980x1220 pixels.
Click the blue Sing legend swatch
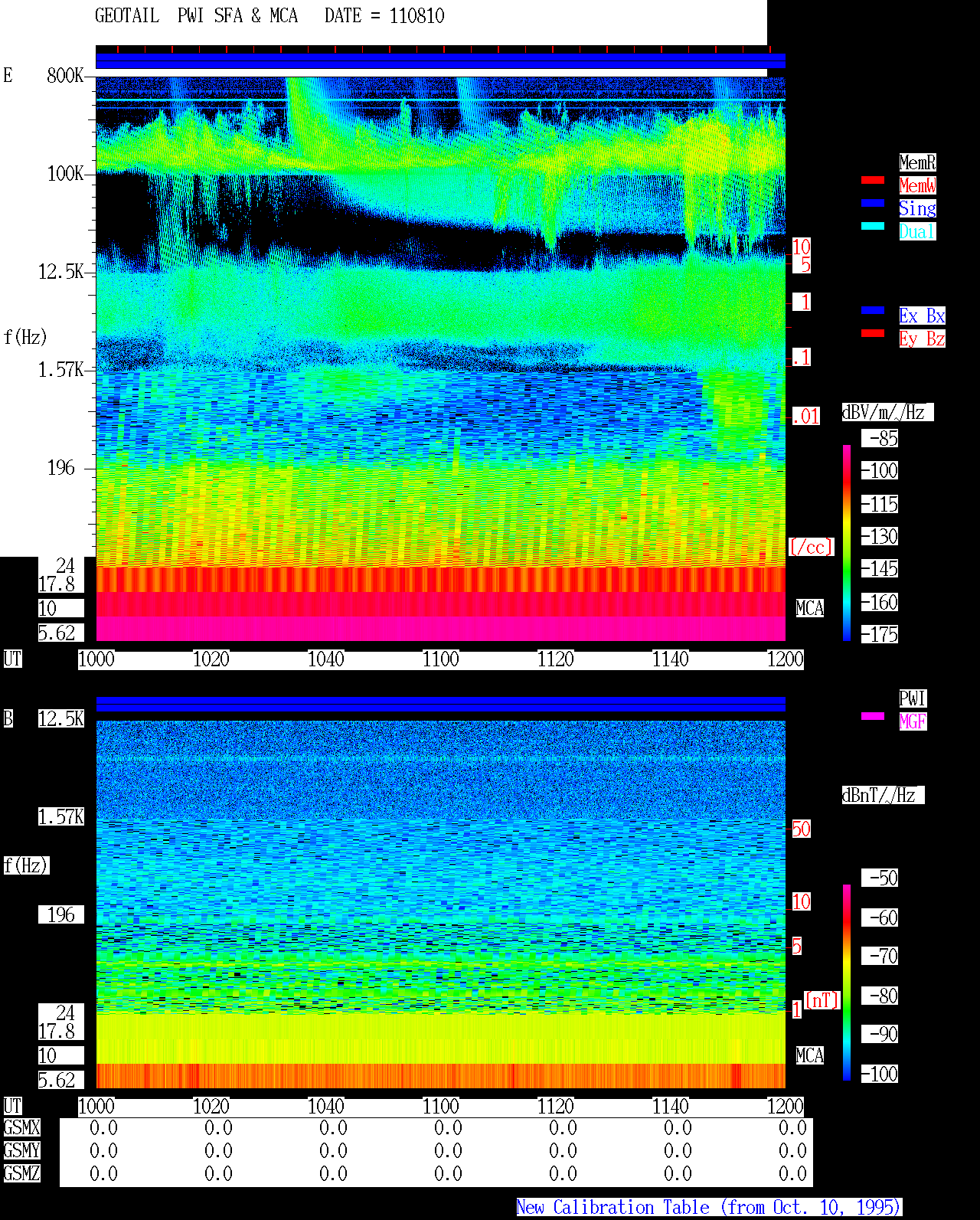[x=873, y=203]
